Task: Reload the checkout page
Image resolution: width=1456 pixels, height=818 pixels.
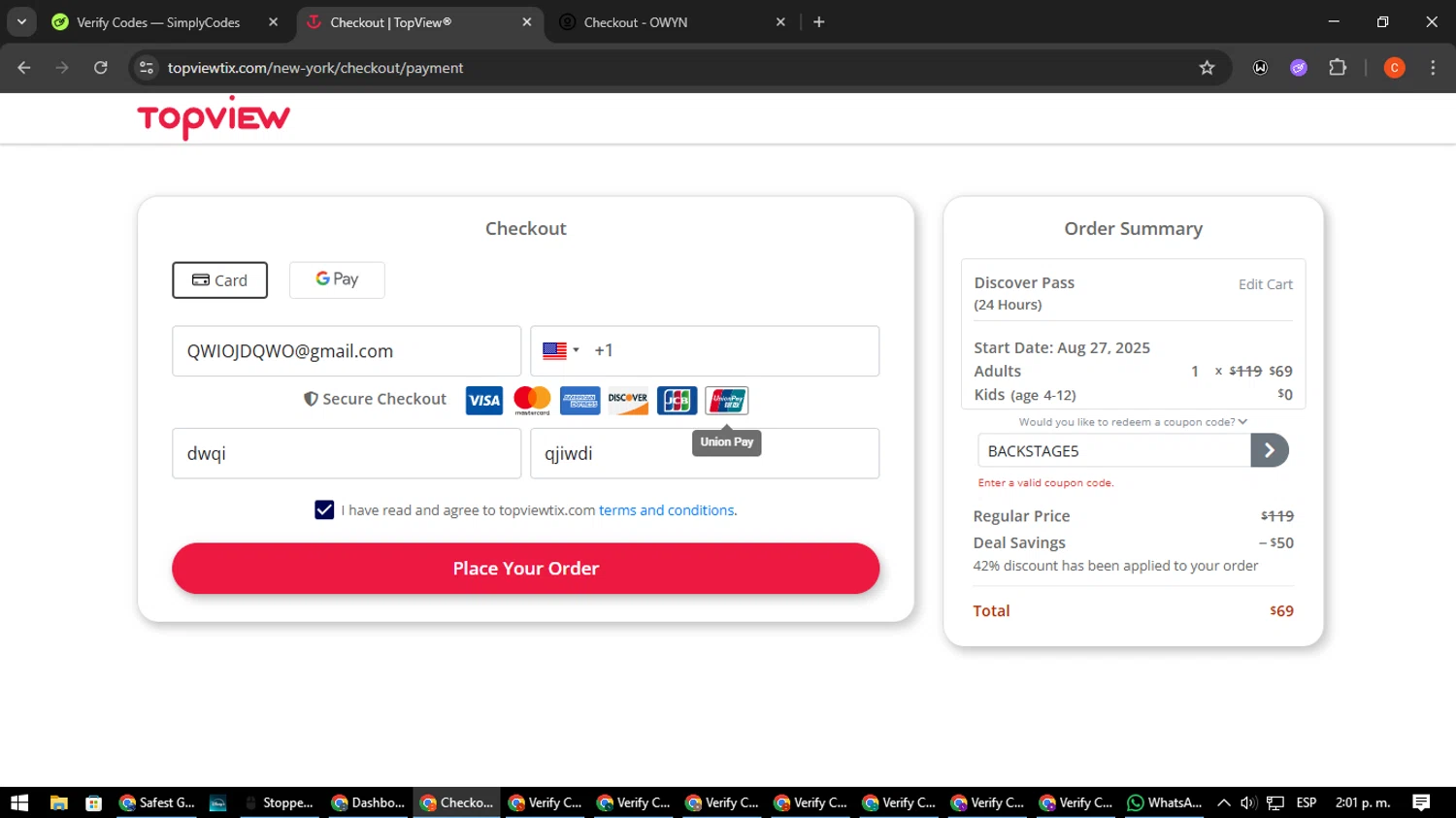Action: tap(101, 68)
